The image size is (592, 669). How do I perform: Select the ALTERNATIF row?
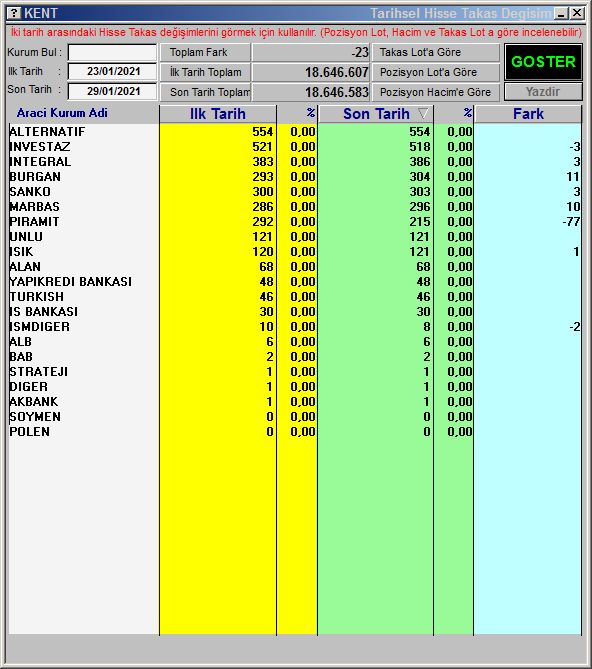pos(295,132)
